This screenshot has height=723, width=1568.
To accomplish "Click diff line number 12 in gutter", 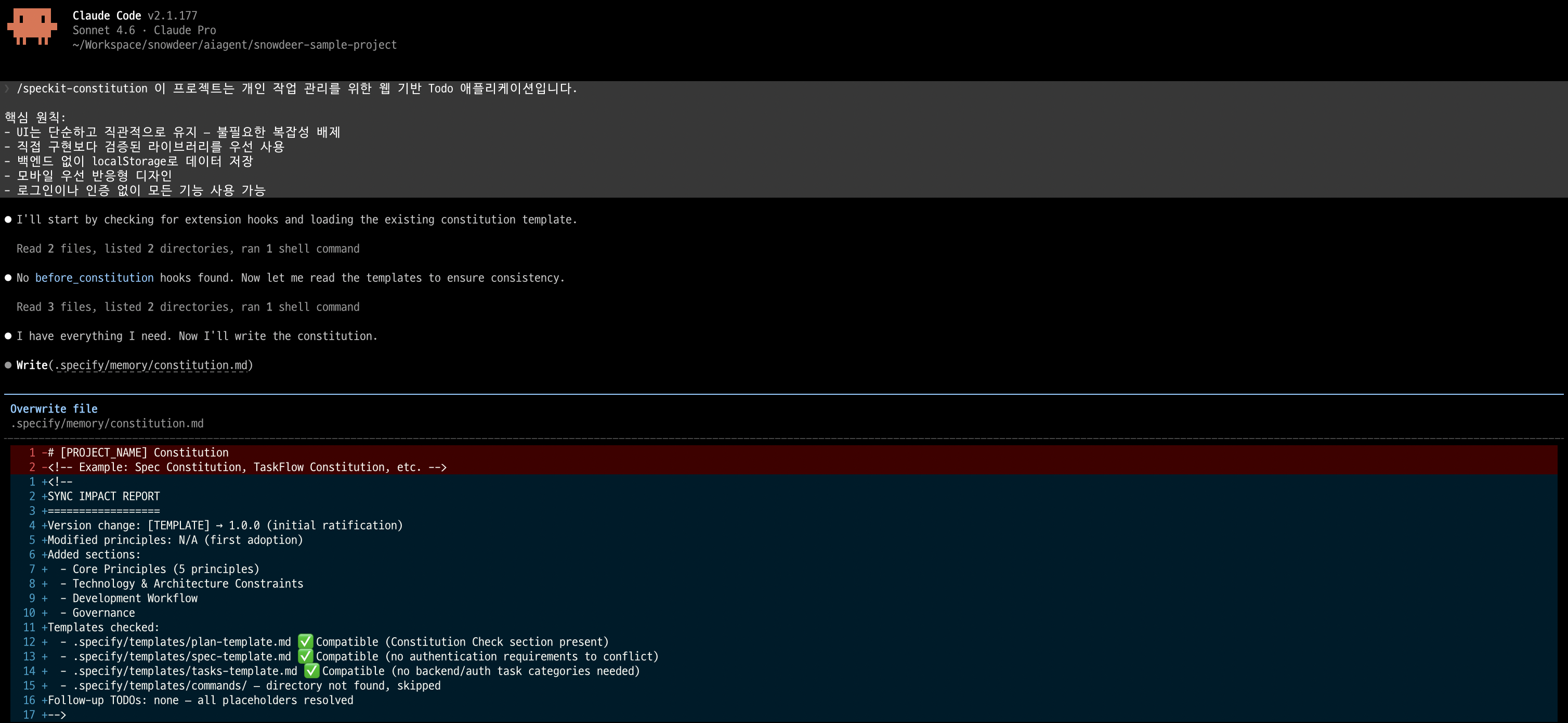I will pyautogui.click(x=29, y=642).
